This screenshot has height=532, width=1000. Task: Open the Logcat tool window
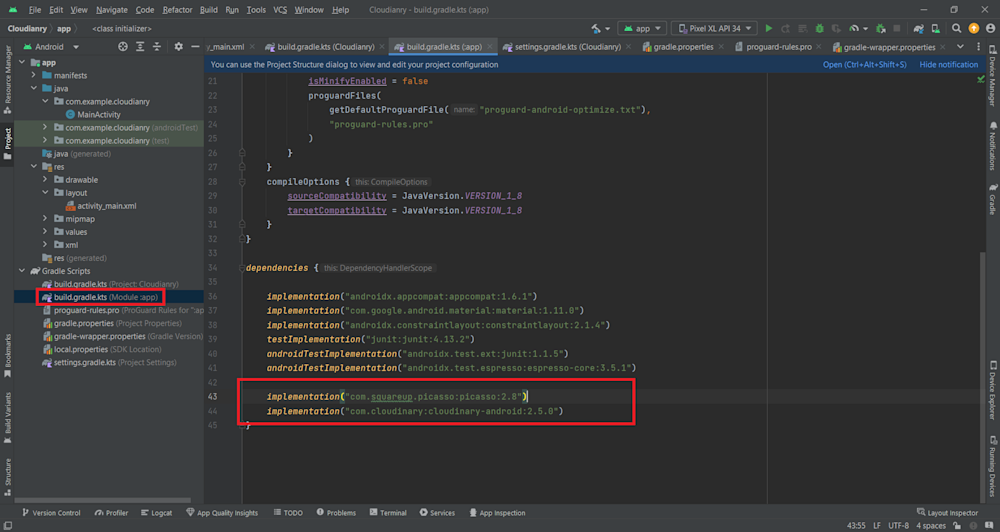[x=157, y=512]
